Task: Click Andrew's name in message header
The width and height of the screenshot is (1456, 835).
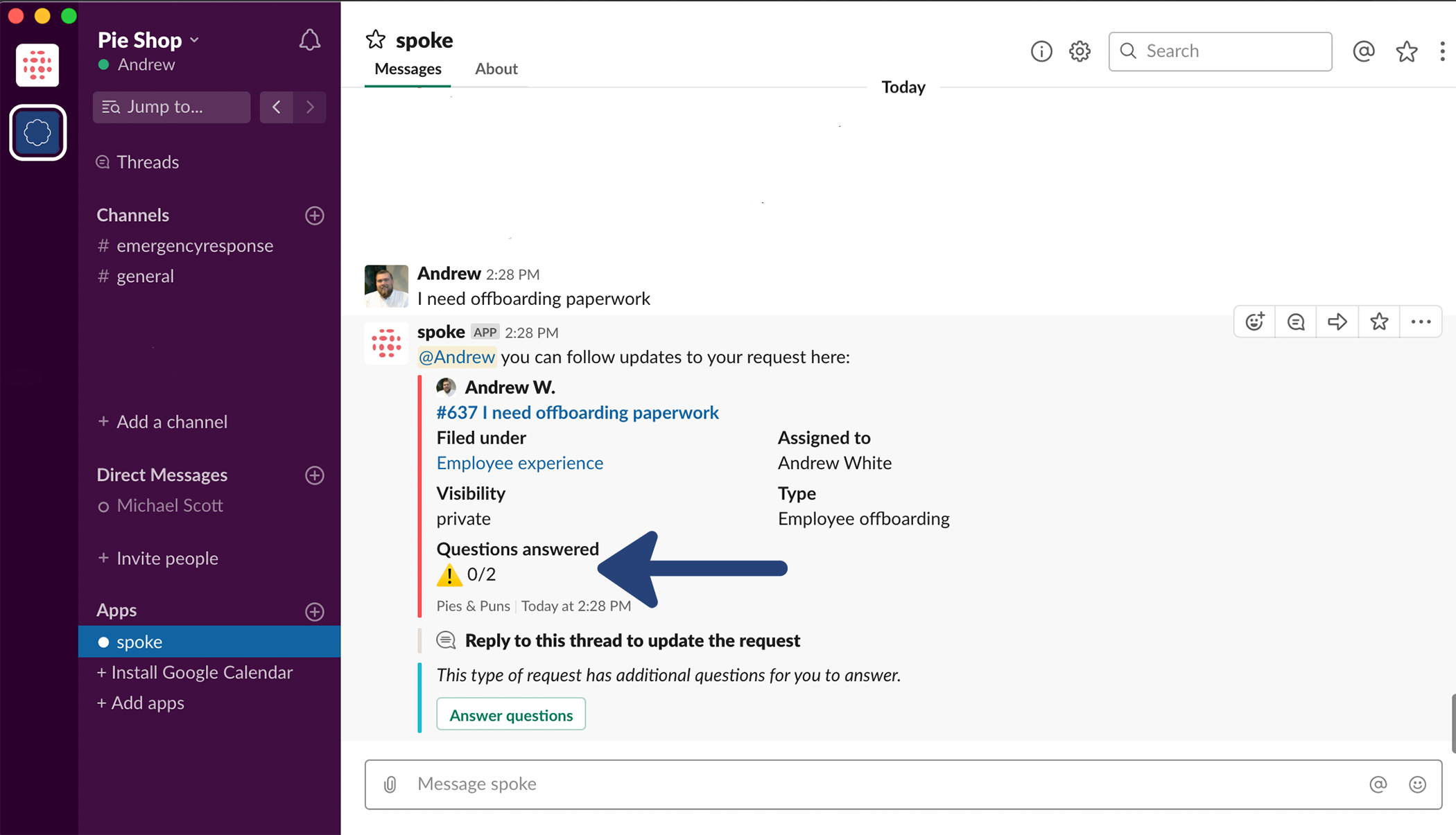Action: (x=449, y=274)
